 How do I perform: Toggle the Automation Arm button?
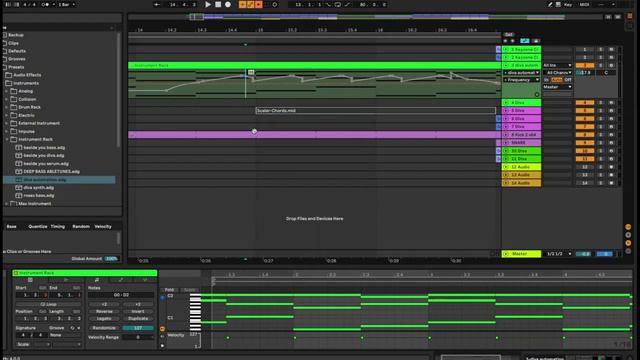click(251, 4)
